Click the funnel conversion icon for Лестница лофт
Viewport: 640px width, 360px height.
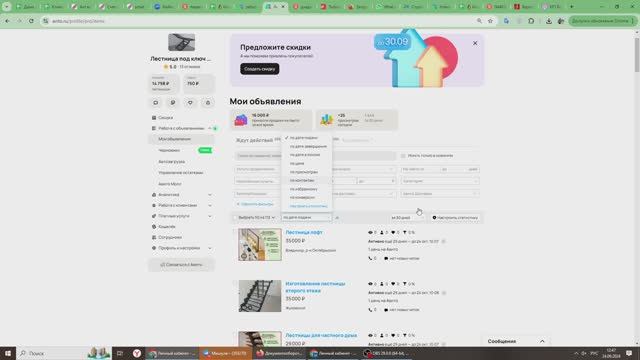[405, 232]
